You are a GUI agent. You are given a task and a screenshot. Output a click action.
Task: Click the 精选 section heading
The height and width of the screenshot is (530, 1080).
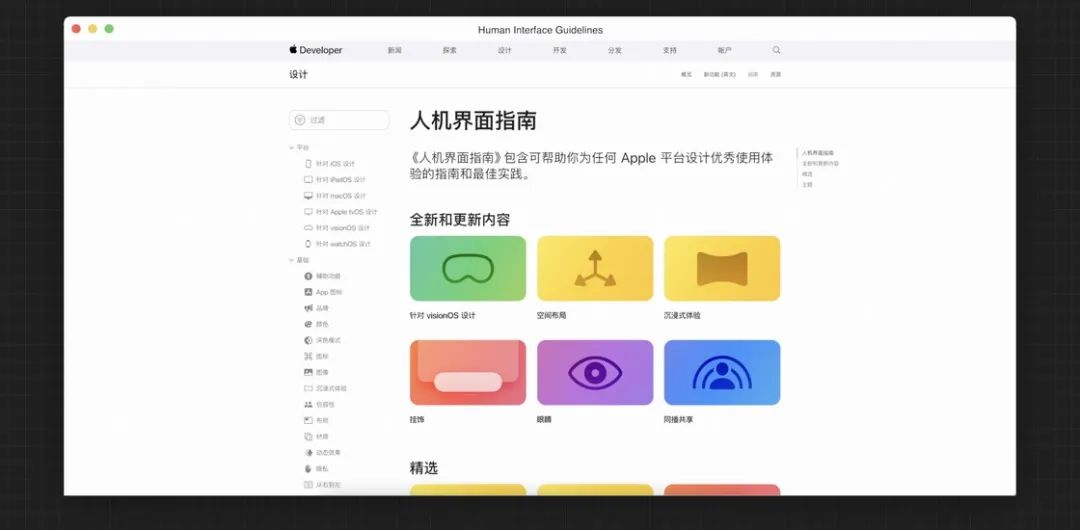tap(424, 468)
